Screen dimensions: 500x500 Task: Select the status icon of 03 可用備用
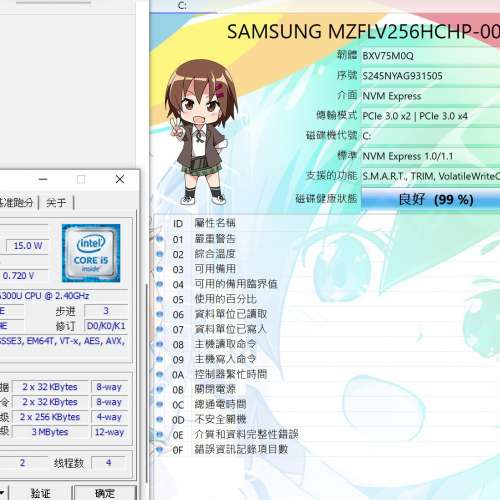coord(160,269)
